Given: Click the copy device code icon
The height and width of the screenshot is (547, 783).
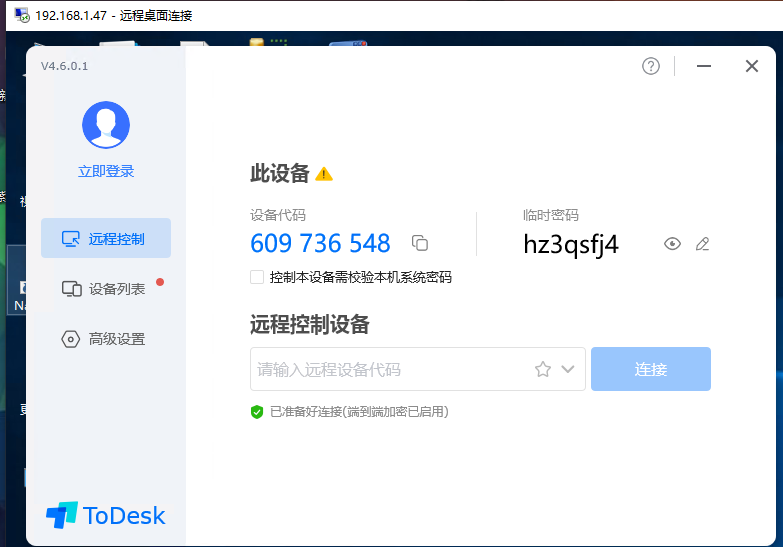Looking at the screenshot, I should [420, 243].
